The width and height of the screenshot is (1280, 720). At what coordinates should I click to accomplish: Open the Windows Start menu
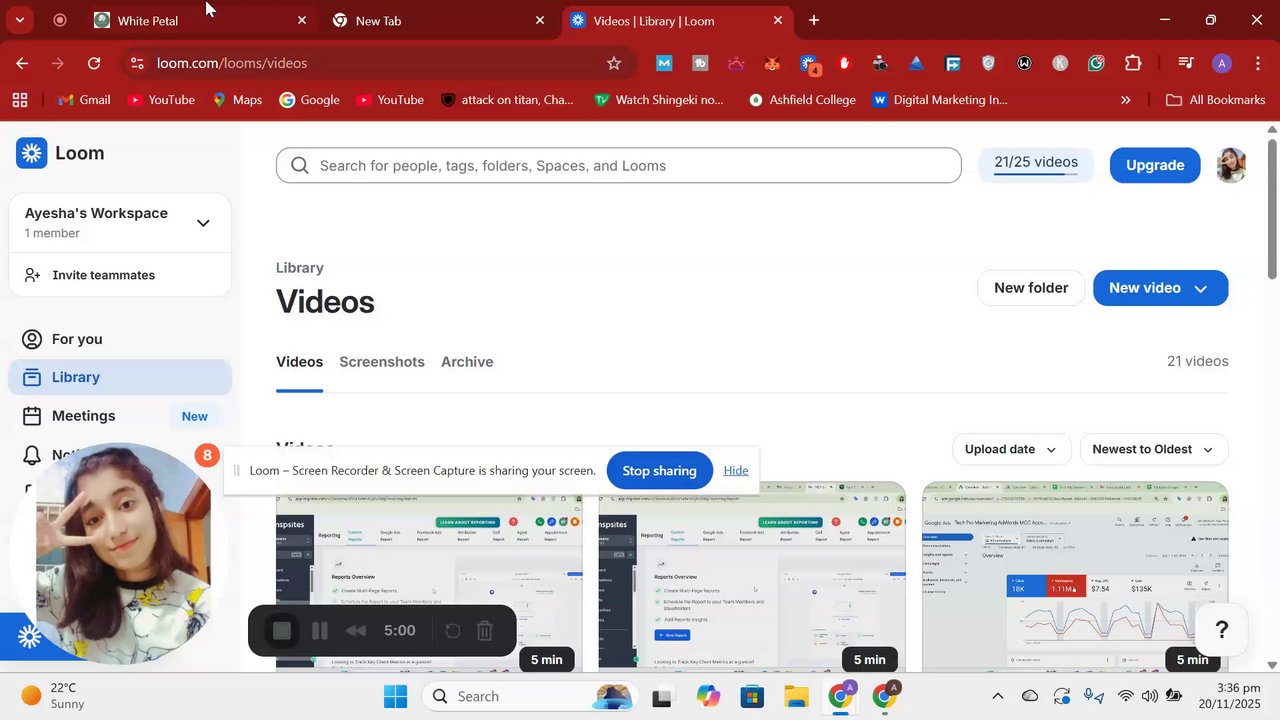[x=396, y=696]
